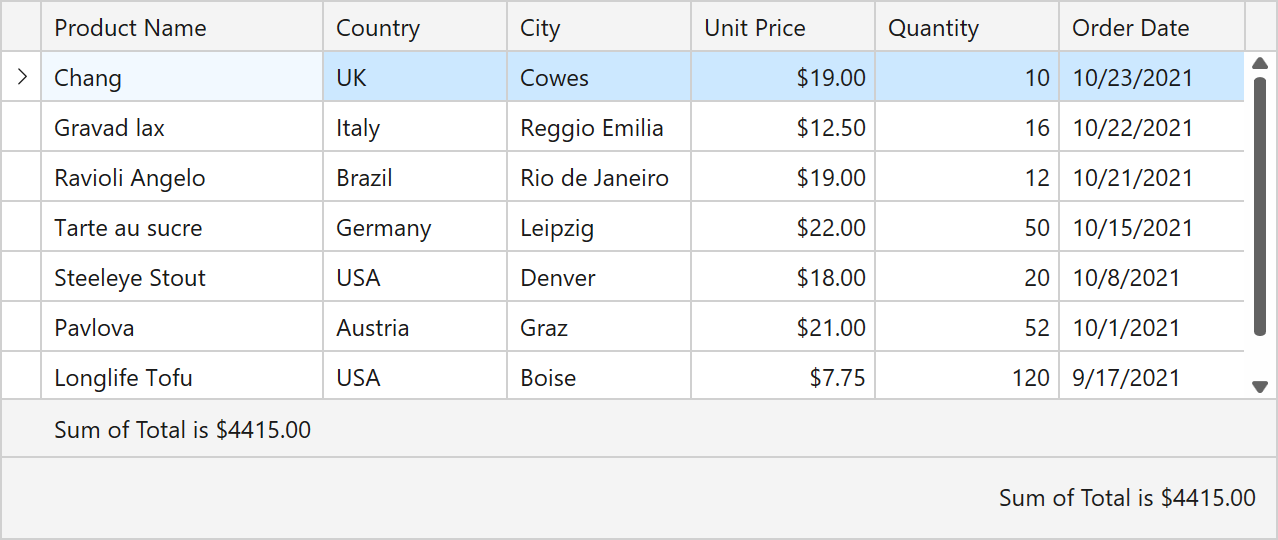
Task: Select the $18.00 unit price cell
Action: point(782,278)
